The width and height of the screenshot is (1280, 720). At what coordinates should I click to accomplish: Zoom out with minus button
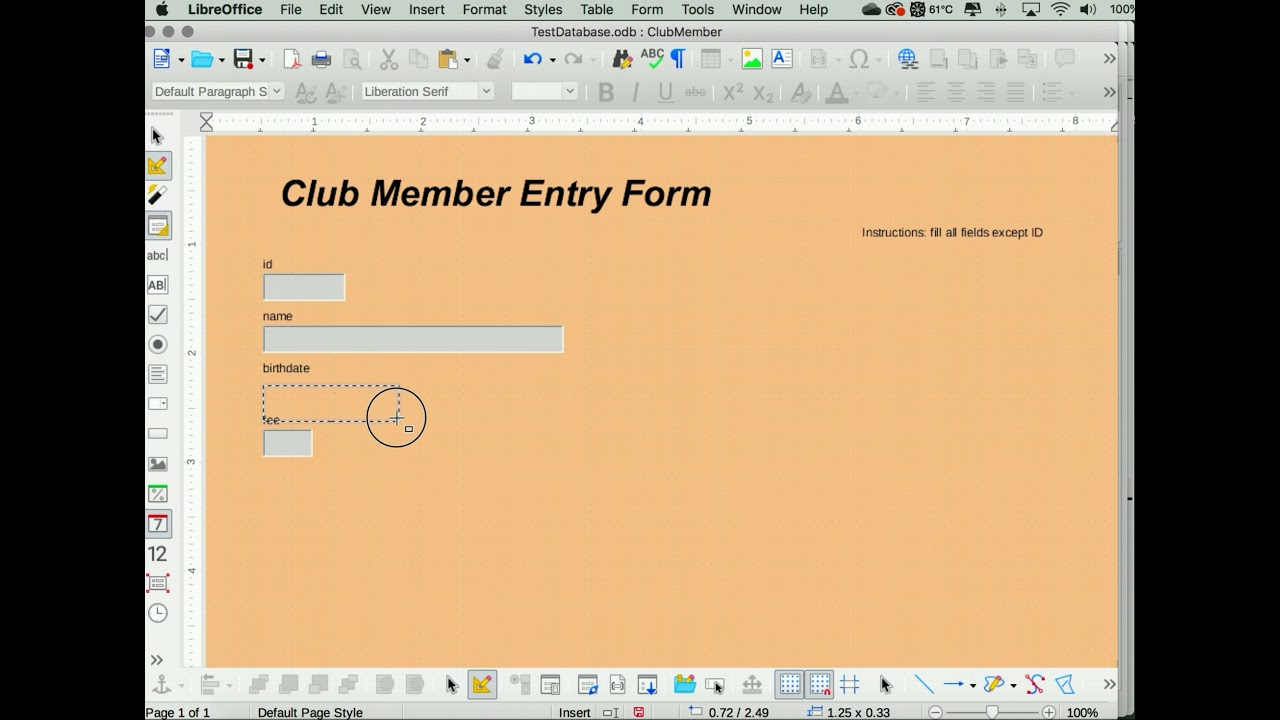[x=935, y=712]
